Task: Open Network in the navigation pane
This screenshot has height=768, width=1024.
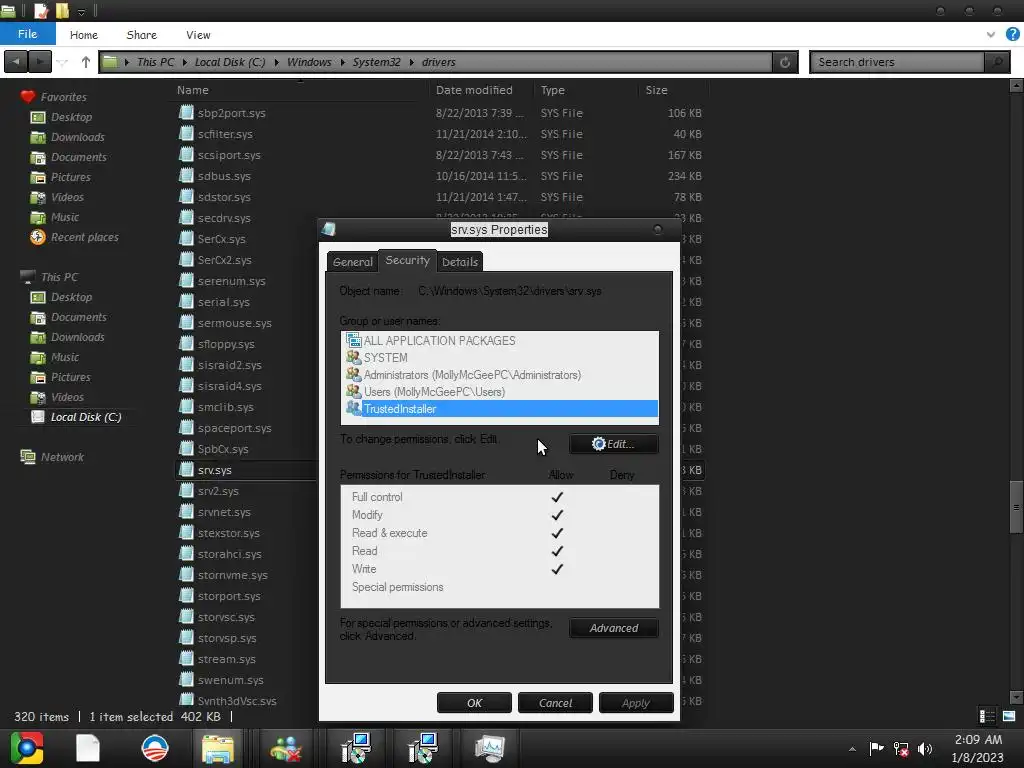Action: 62,457
